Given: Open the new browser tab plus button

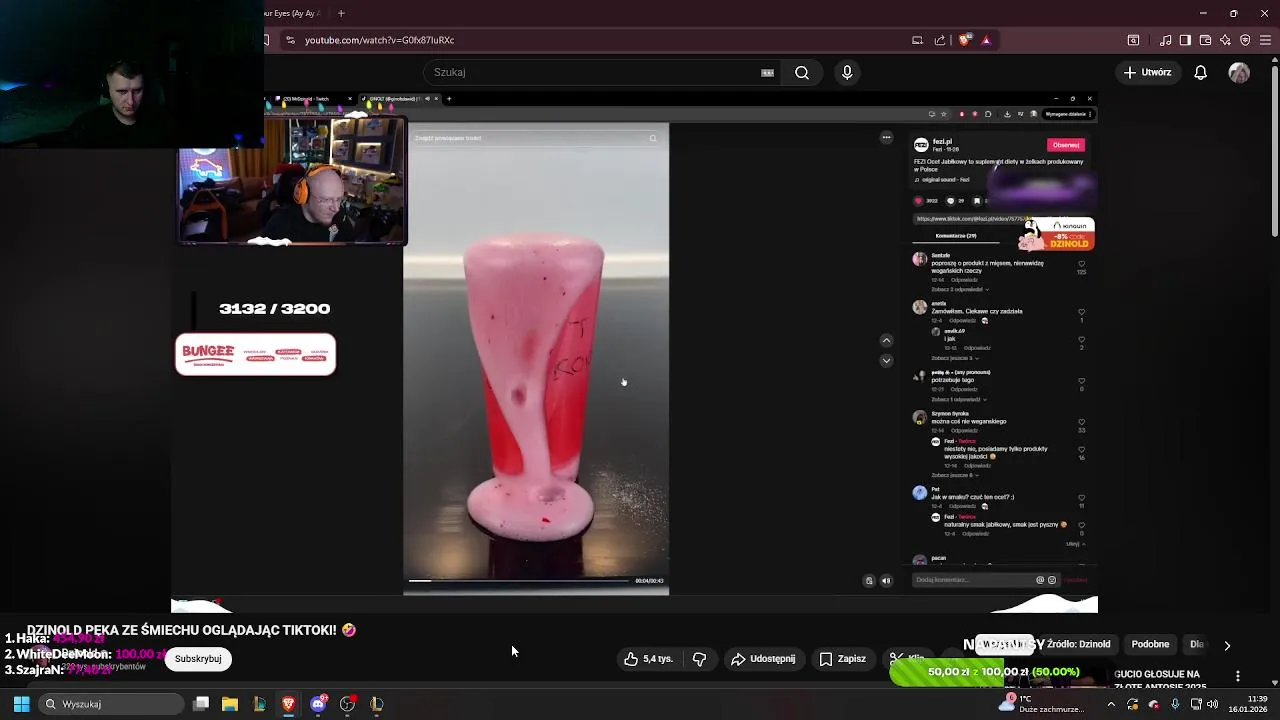Looking at the screenshot, I should [341, 13].
